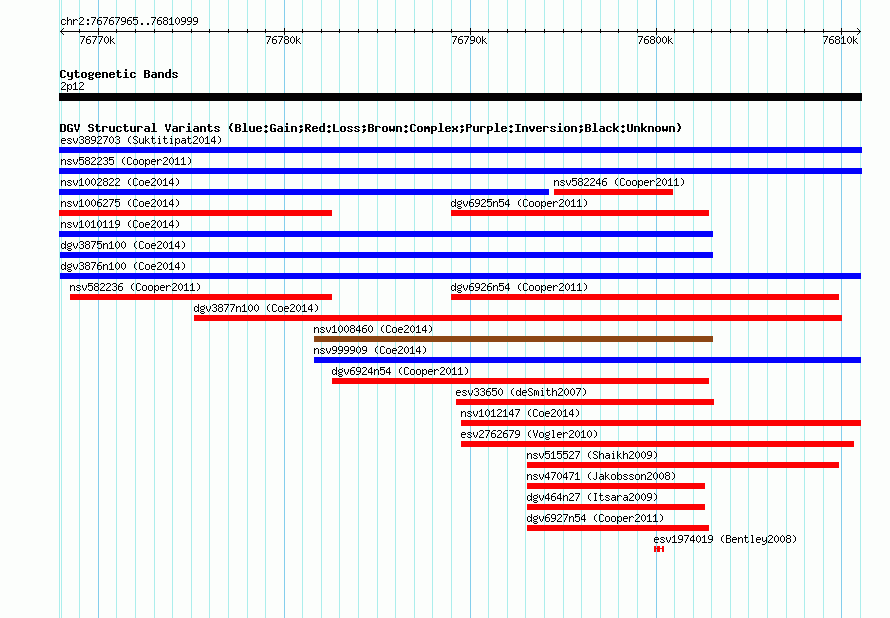Click the red bar under dgv6926n54
The height and width of the screenshot is (618, 890).
[x=645, y=297]
